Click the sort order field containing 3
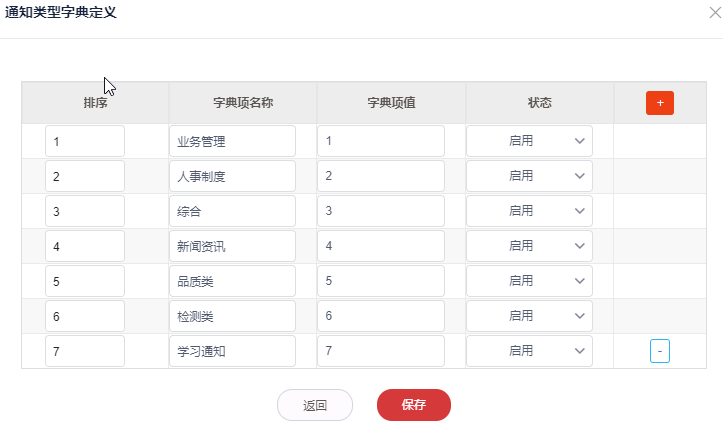This screenshot has width=723, height=440. coord(85,211)
